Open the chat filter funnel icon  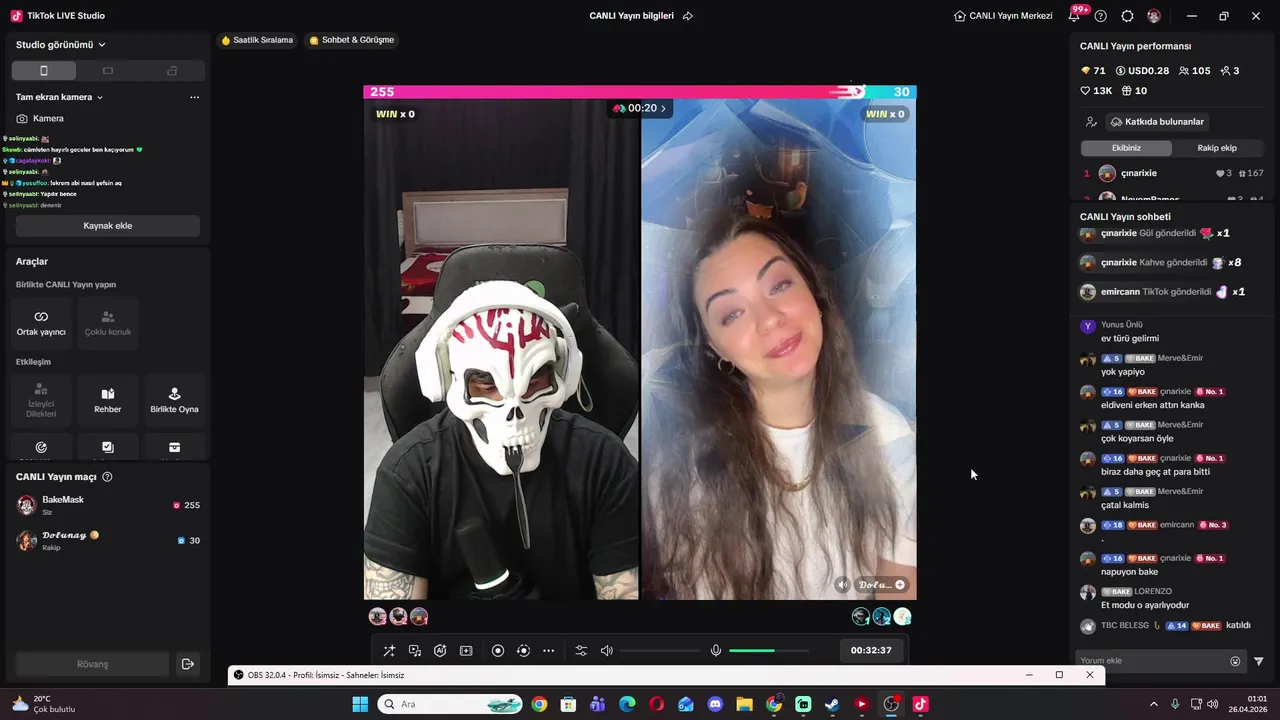pyautogui.click(x=1259, y=661)
